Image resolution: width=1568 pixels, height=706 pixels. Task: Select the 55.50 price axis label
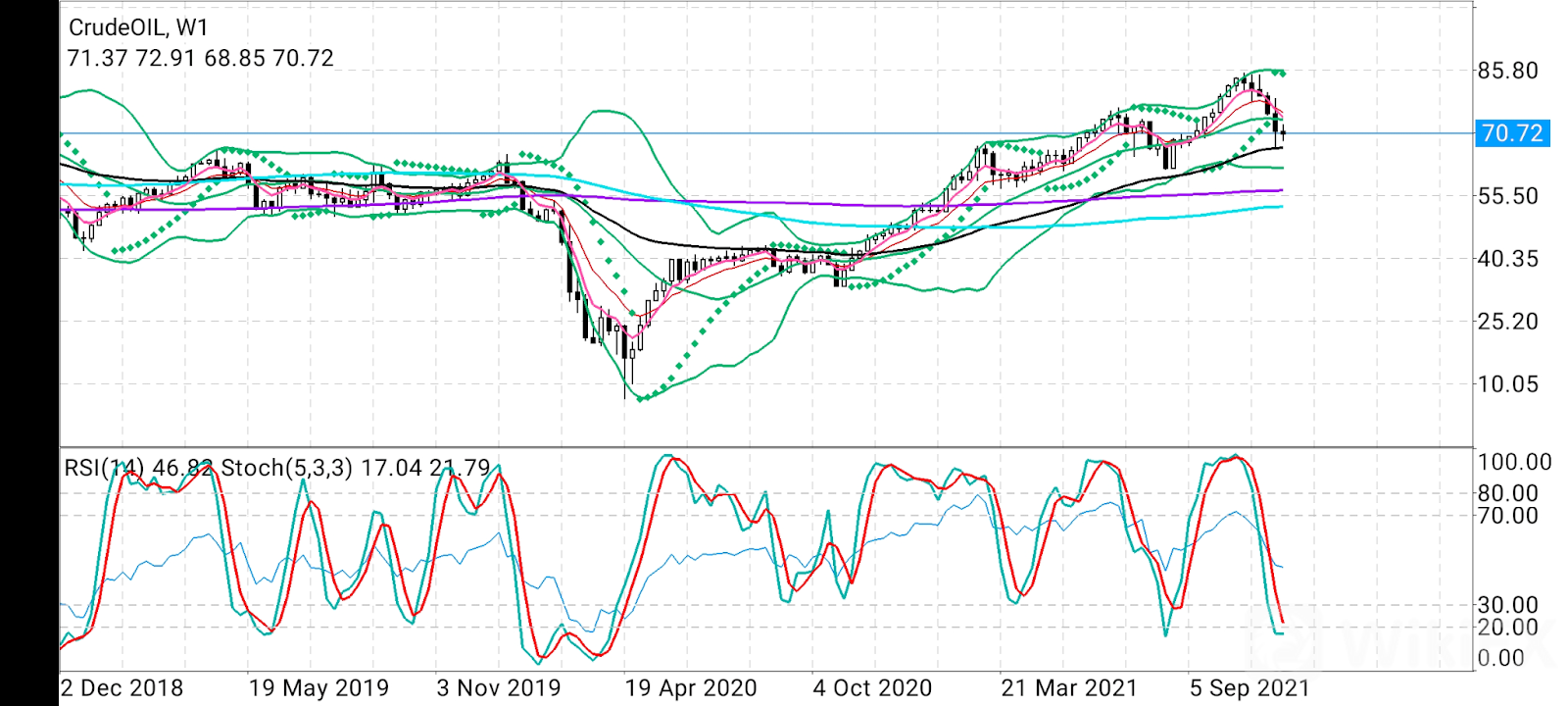coord(1507,196)
